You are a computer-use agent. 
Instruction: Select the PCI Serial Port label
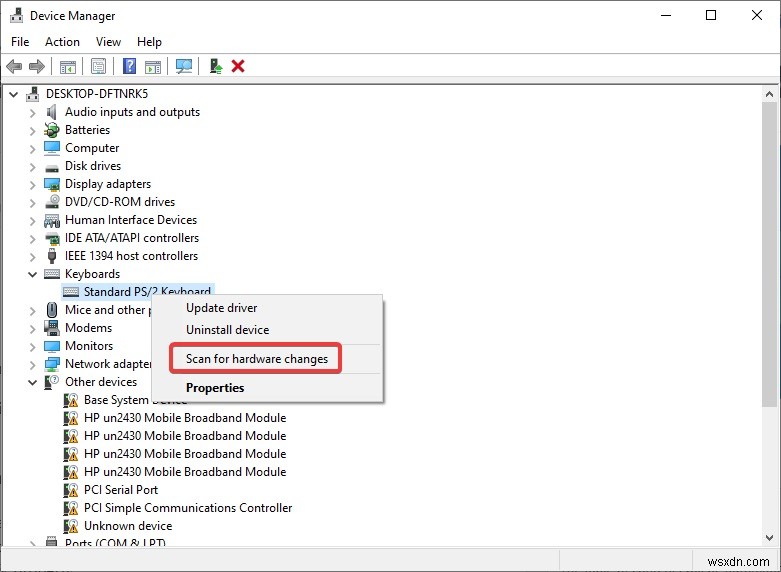click(121, 490)
